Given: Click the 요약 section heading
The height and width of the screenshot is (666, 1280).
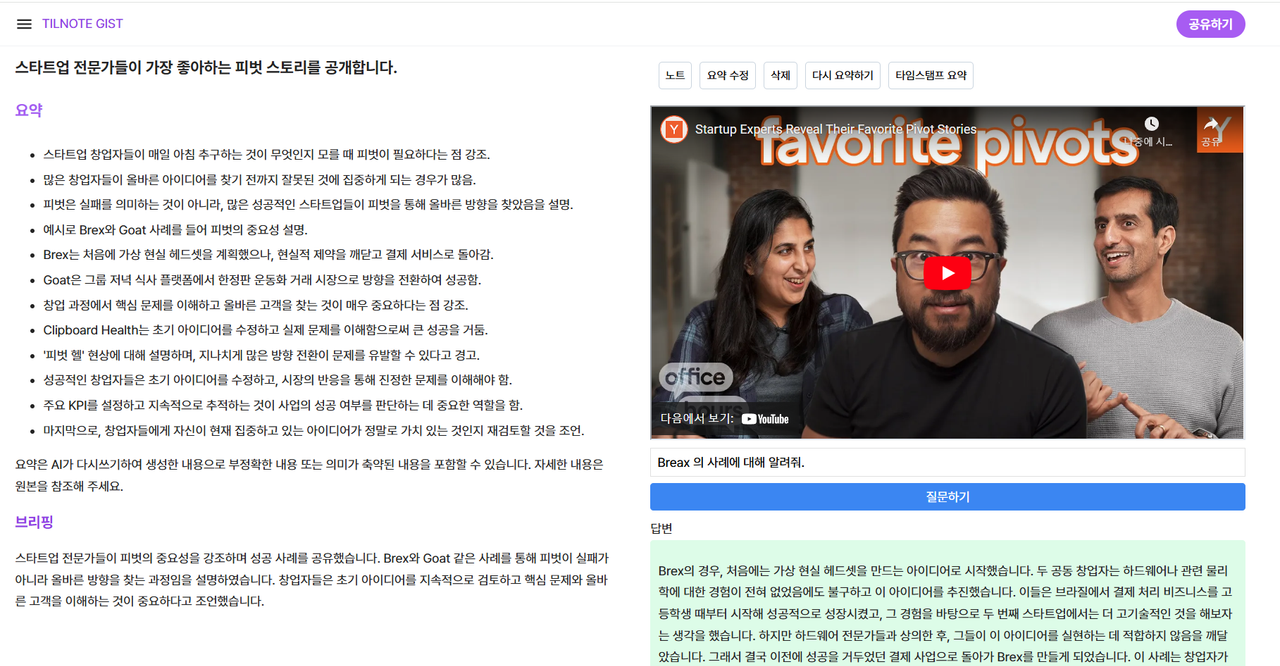Looking at the screenshot, I should (x=28, y=110).
